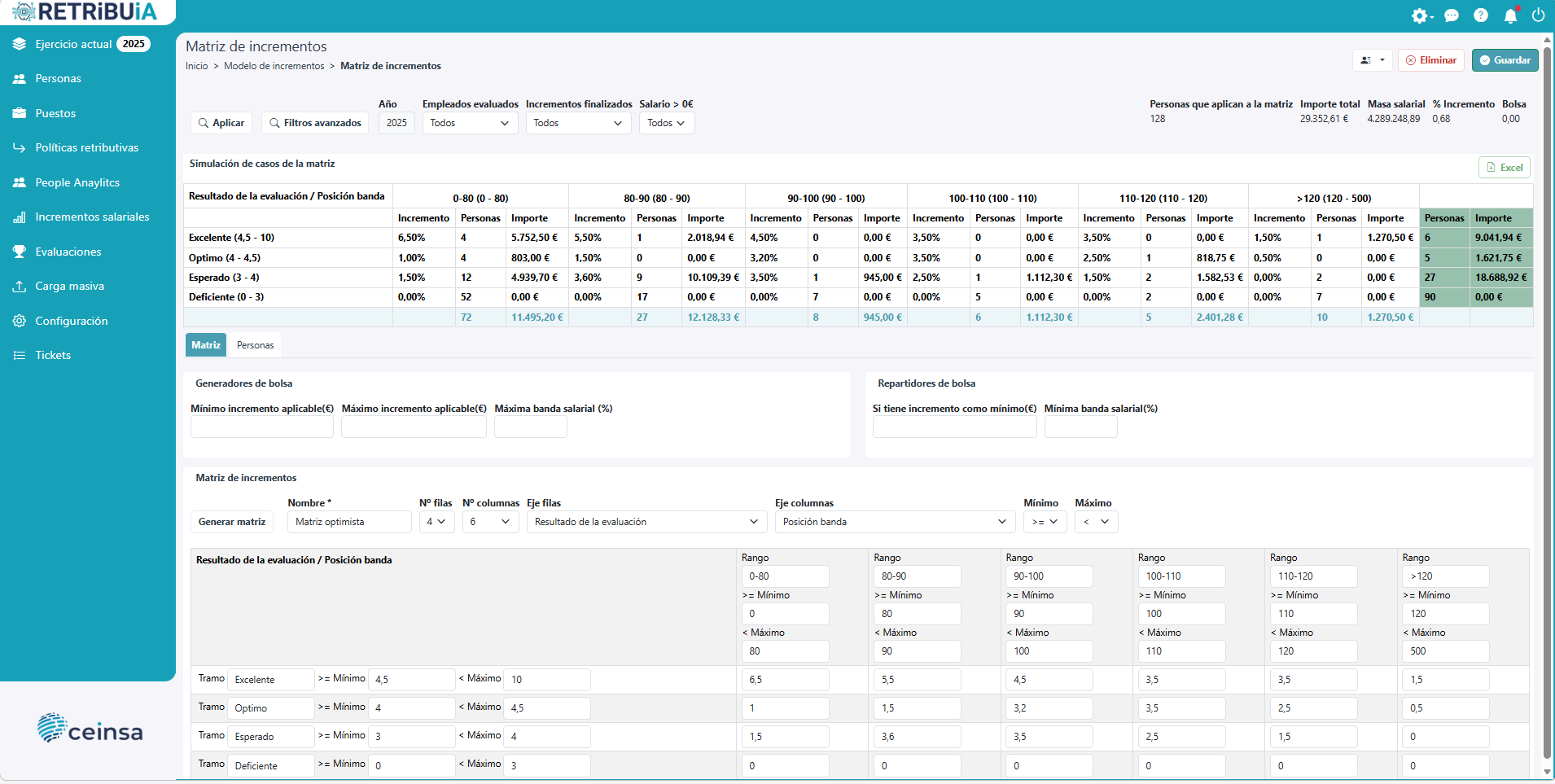Click Mínima banda salarial(%) field
This screenshot has width=1555, height=784.
click(1081, 427)
